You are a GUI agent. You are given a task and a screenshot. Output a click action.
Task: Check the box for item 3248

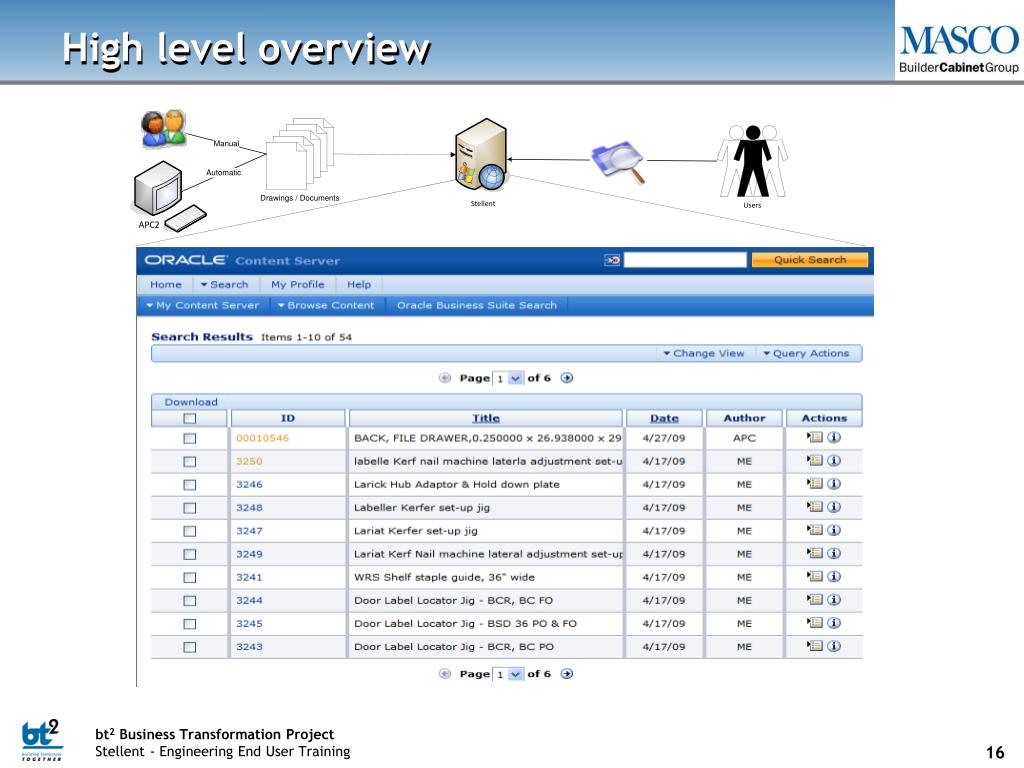click(189, 508)
